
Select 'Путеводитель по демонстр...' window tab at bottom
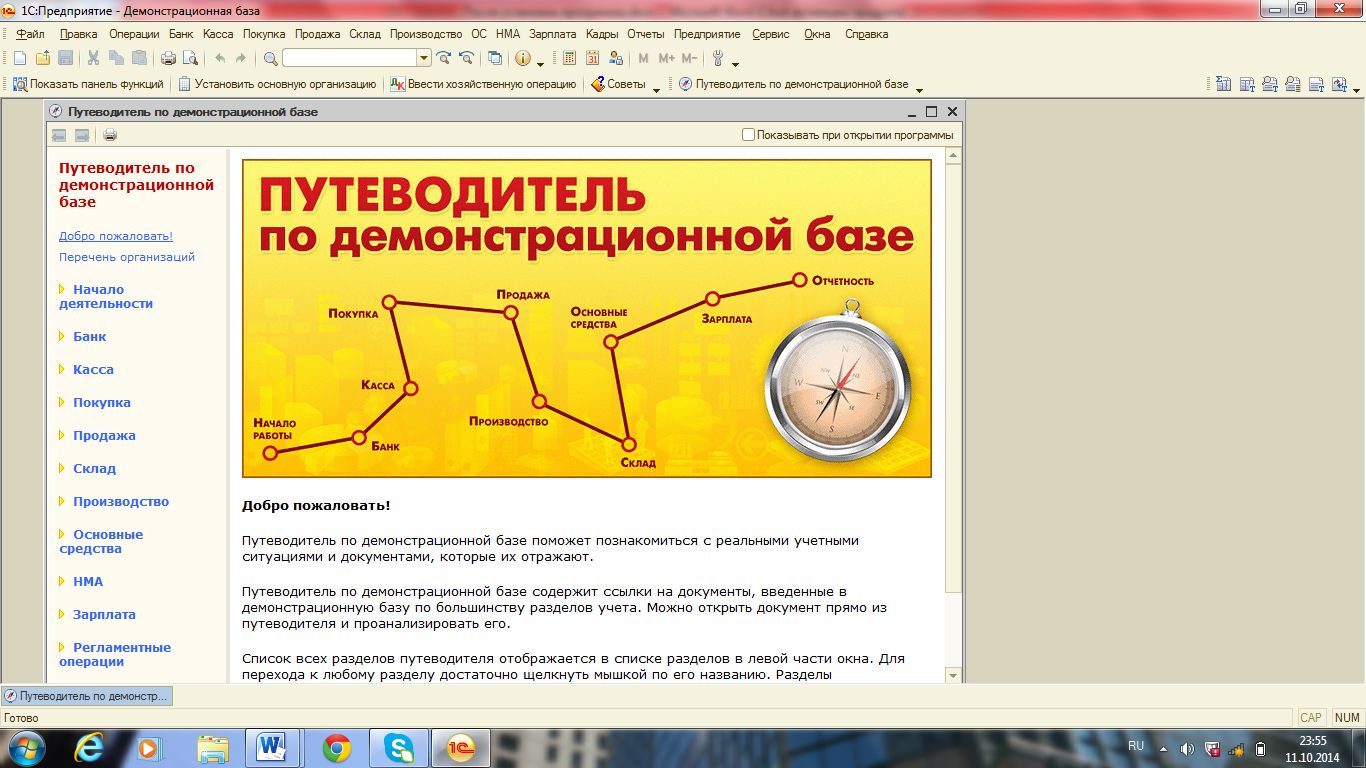click(87, 696)
